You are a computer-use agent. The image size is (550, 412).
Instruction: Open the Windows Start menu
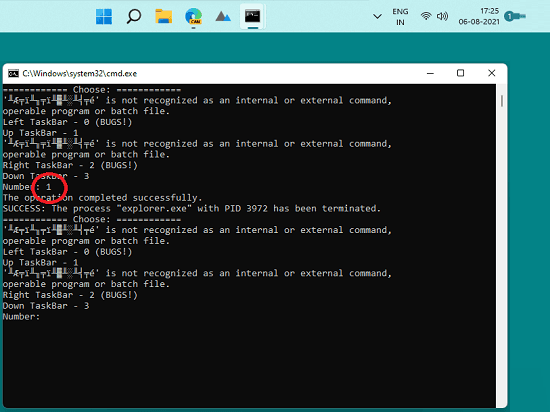point(104,16)
